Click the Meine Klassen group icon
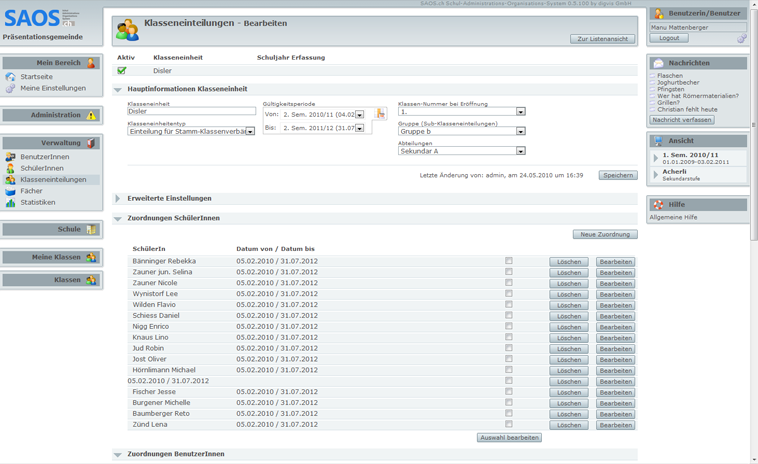758x464 pixels. click(x=91, y=257)
